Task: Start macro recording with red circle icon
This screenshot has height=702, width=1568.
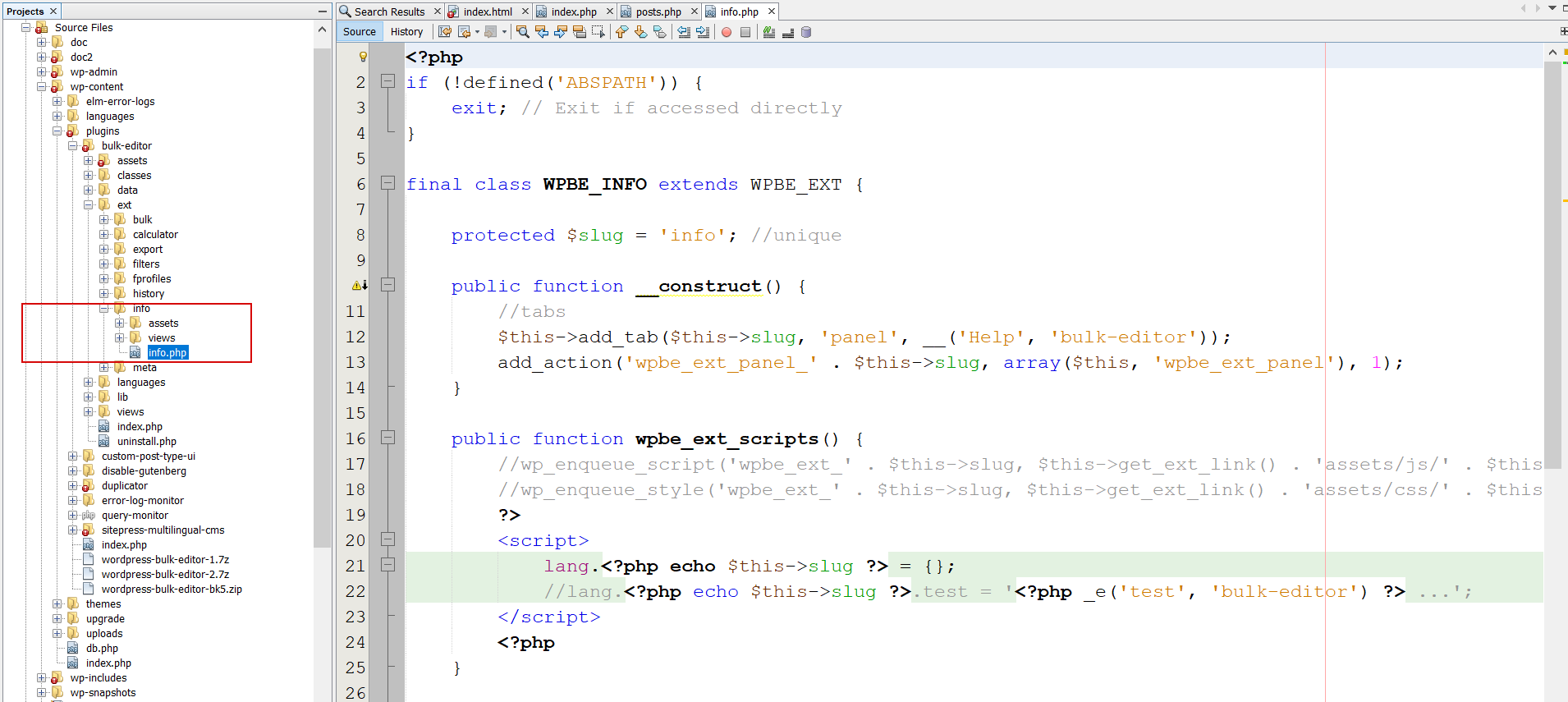Action: tap(727, 32)
